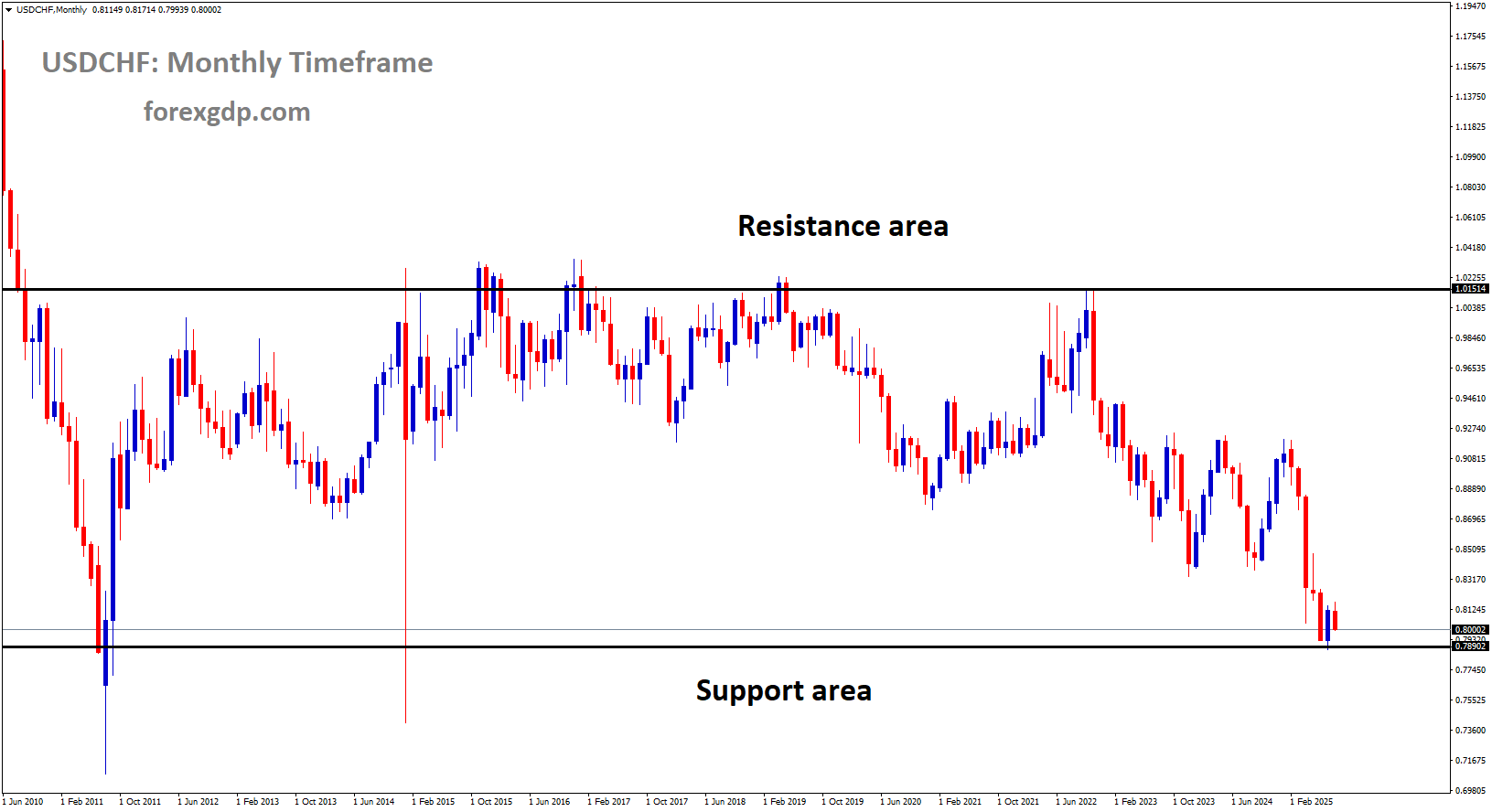Click the 0.80002 current price tag
This screenshot has width=1492, height=812.
(1471, 630)
